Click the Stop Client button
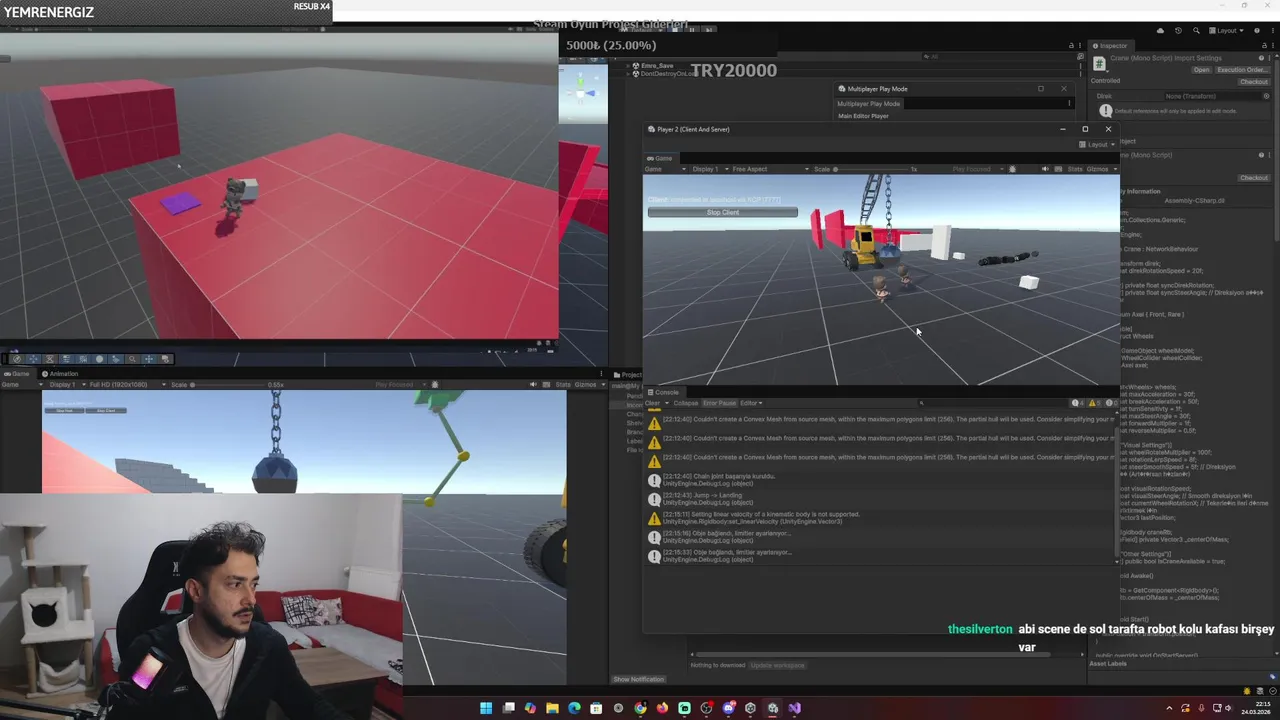This screenshot has height=720, width=1280. [723, 212]
